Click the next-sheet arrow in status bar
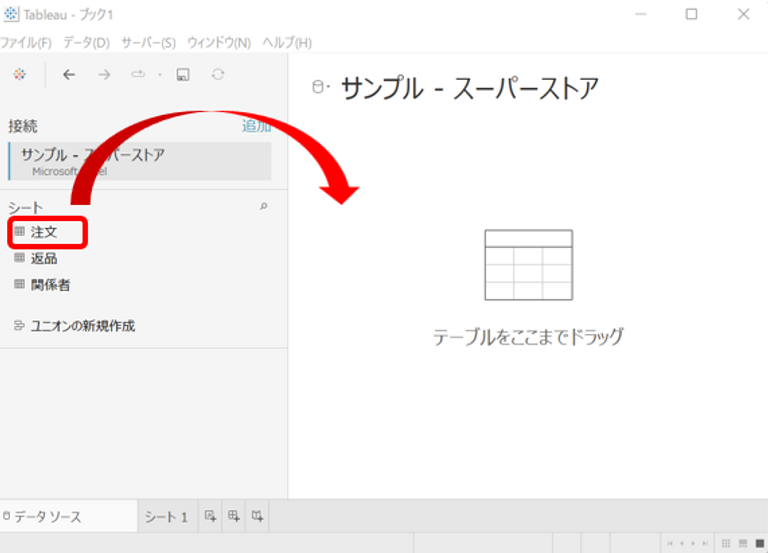This screenshot has width=768, height=553. (x=693, y=543)
